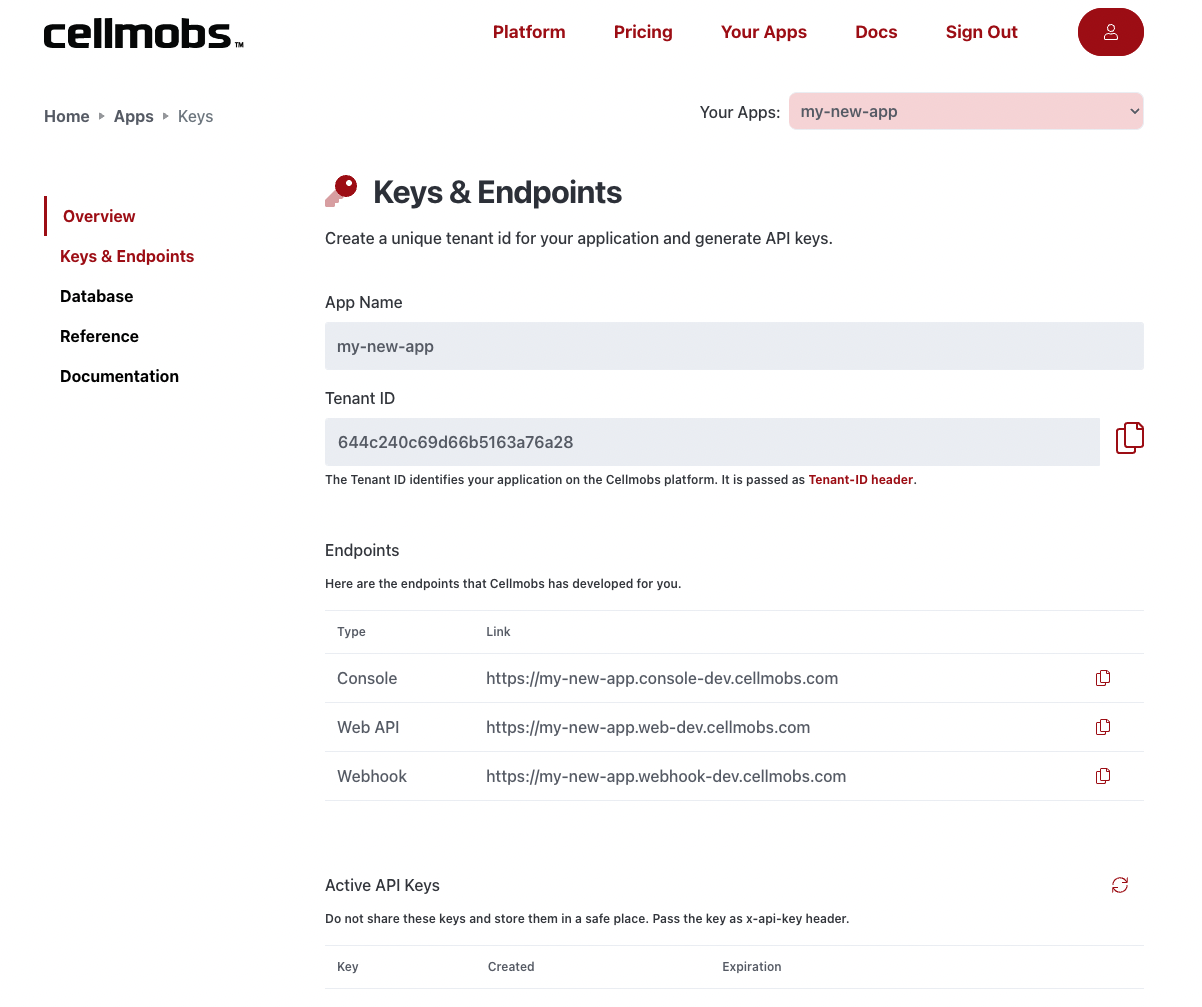The width and height of the screenshot is (1202, 1007).
Task: Open the Reference sidebar section
Action: click(99, 336)
